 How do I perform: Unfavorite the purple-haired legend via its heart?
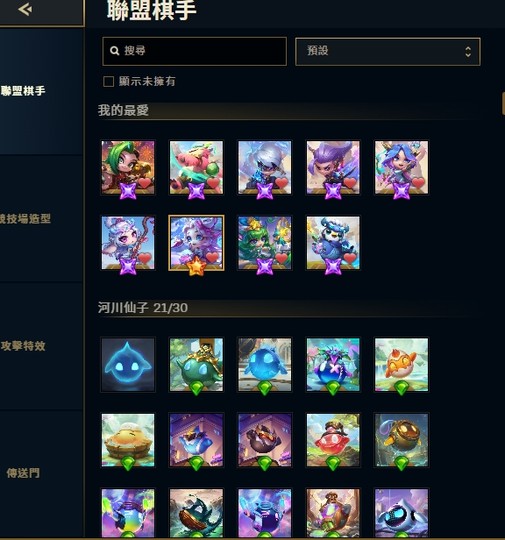tap(350, 183)
